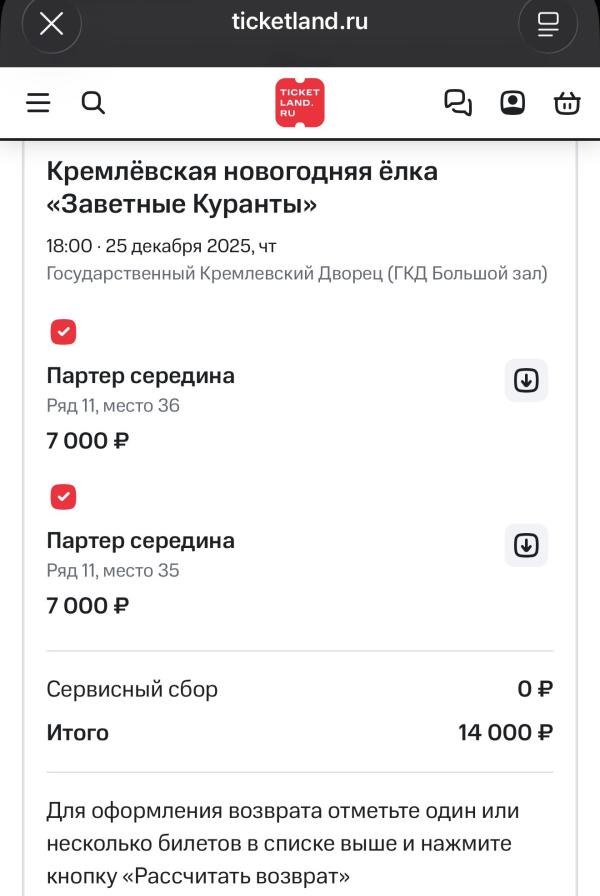The width and height of the screenshot is (600, 896).
Task: Open the shopping basket icon
Action: tap(567, 103)
